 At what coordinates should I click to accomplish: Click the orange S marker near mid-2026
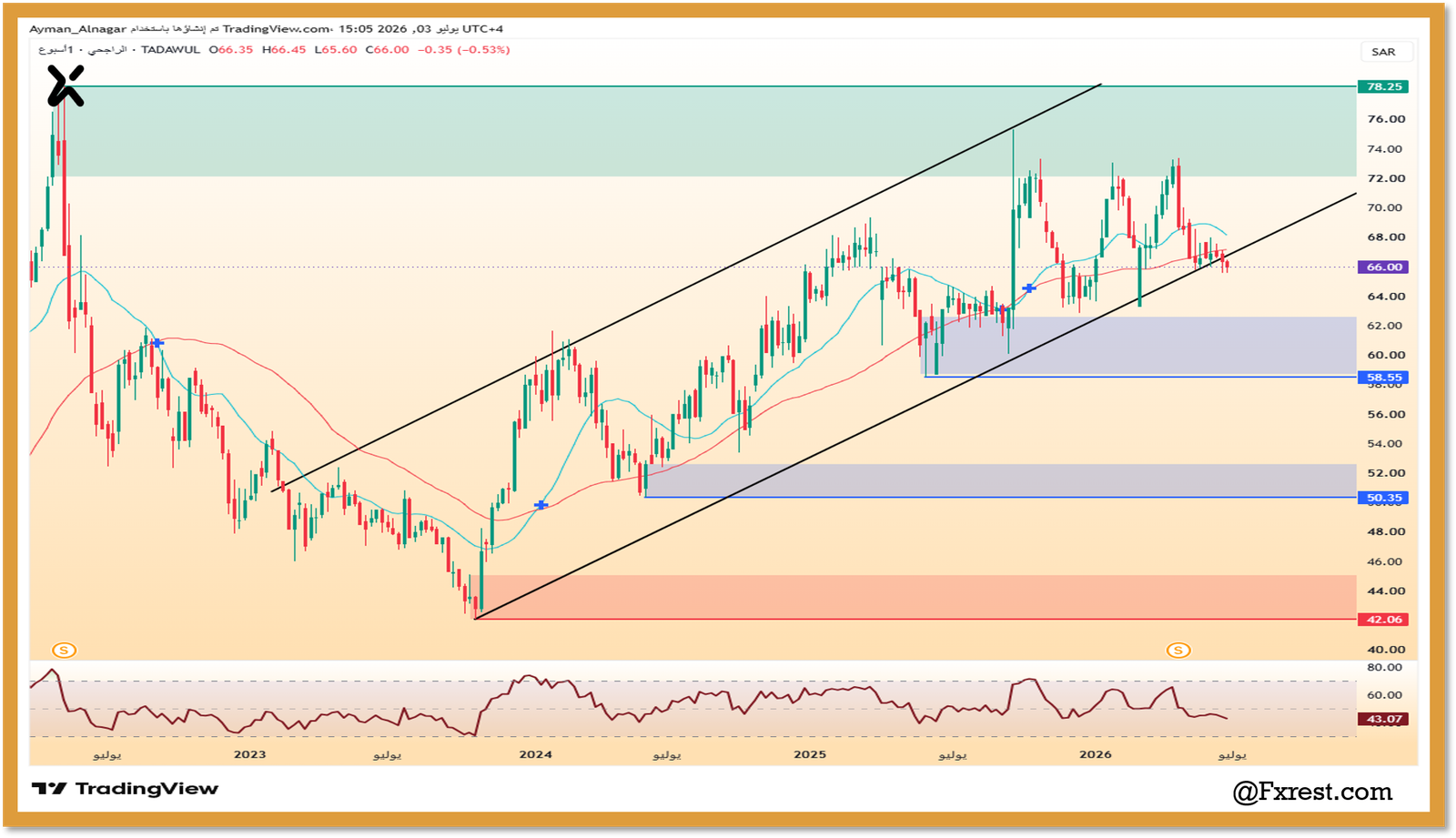click(x=1178, y=650)
